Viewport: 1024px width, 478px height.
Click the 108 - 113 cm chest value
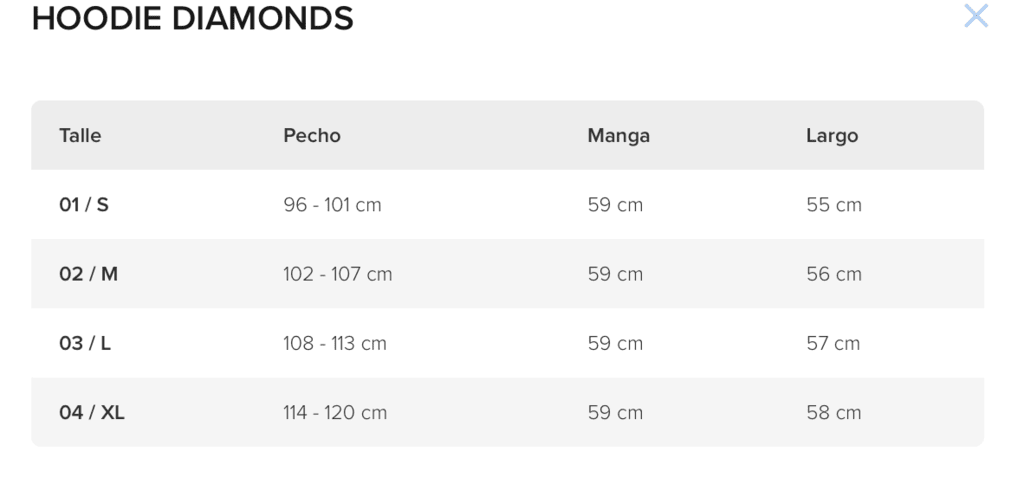pyautogui.click(x=334, y=343)
